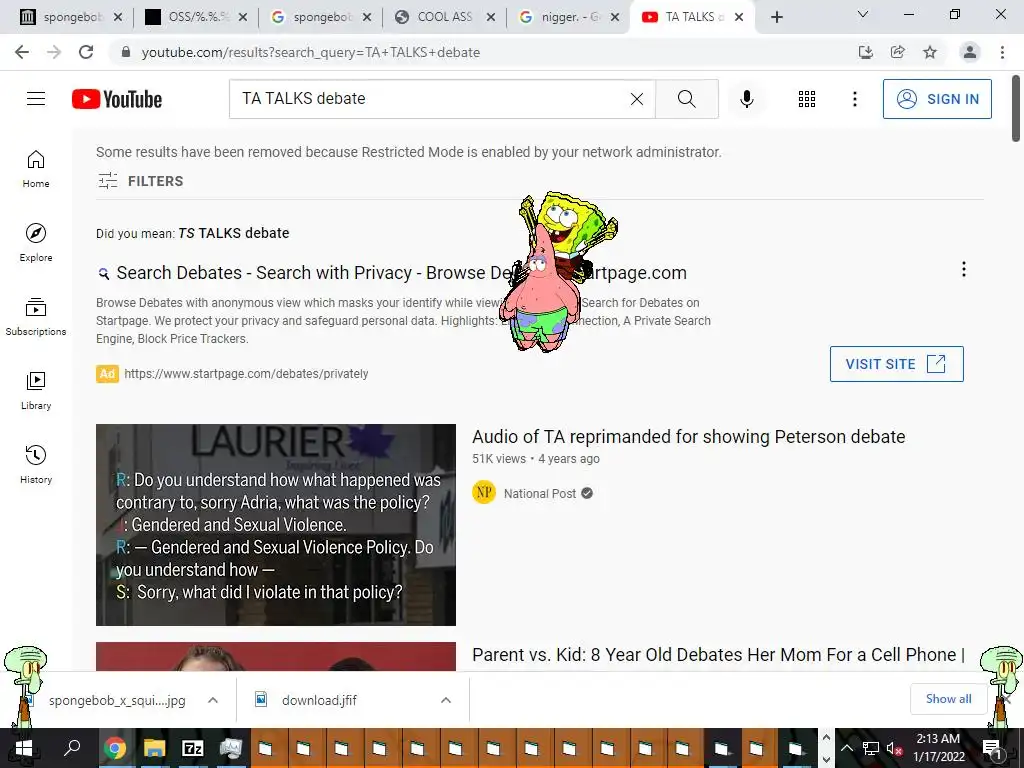Click the YouTube logo
Image resolution: width=1024 pixels, height=768 pixels.
coord(117,99)
